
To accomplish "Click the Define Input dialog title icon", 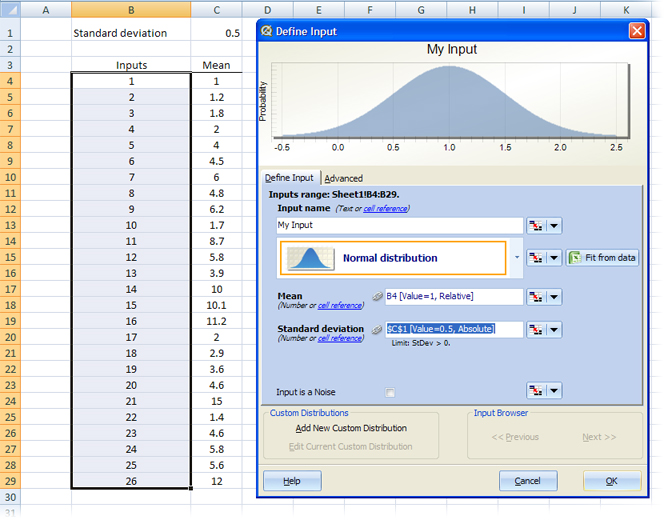I will coord(267,31).
